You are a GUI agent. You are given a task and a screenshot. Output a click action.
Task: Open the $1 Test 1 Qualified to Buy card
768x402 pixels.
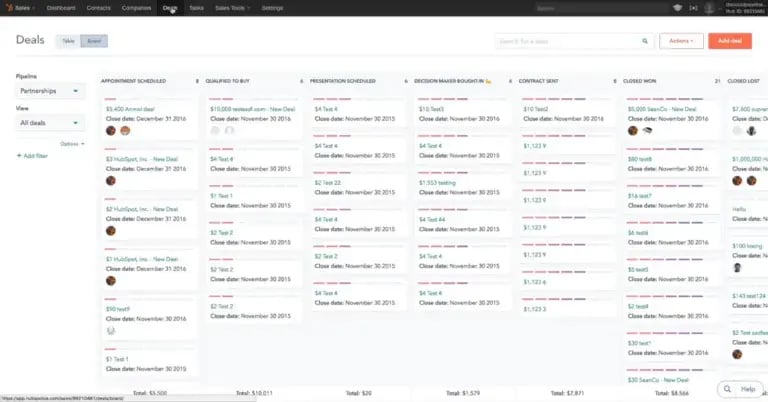221,196
